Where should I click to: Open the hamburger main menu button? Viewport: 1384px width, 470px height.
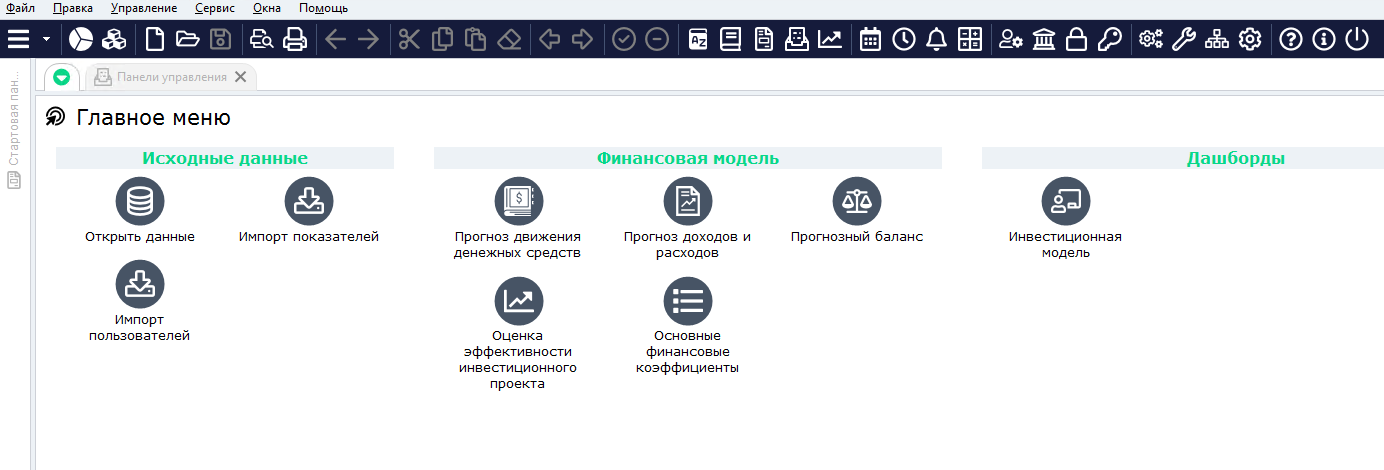19,39
